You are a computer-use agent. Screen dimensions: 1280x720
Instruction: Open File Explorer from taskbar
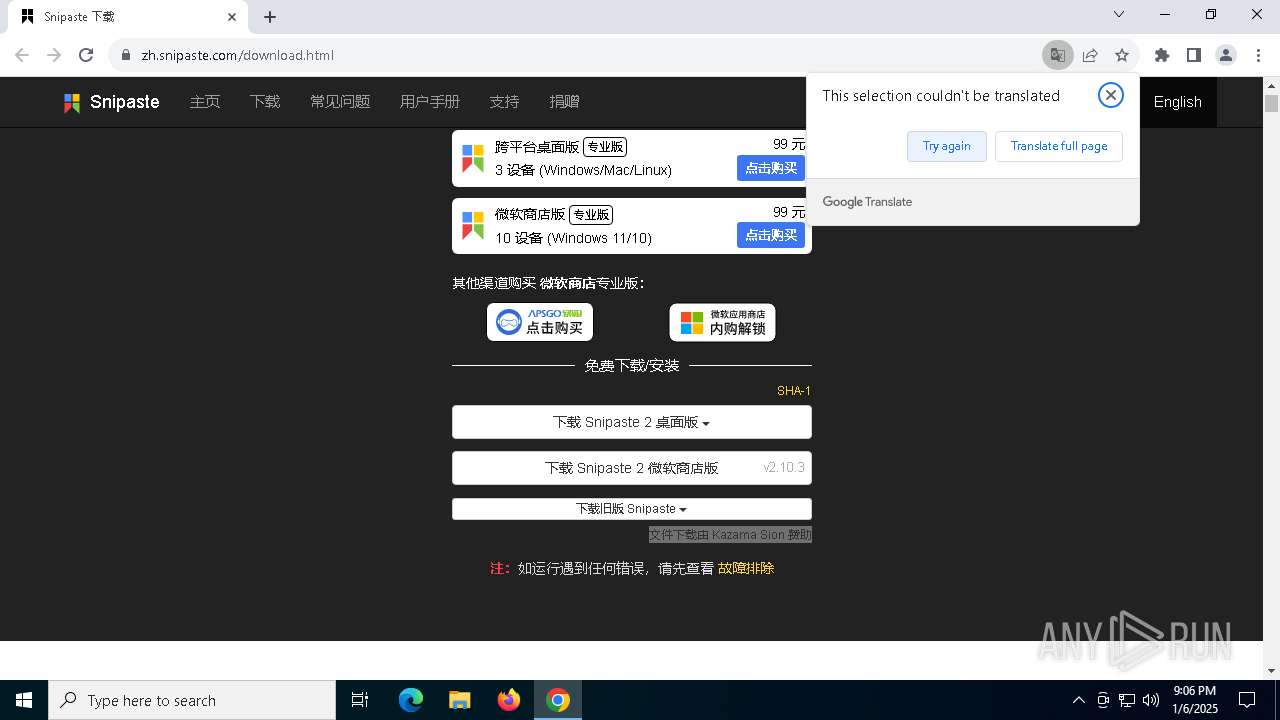459,700
